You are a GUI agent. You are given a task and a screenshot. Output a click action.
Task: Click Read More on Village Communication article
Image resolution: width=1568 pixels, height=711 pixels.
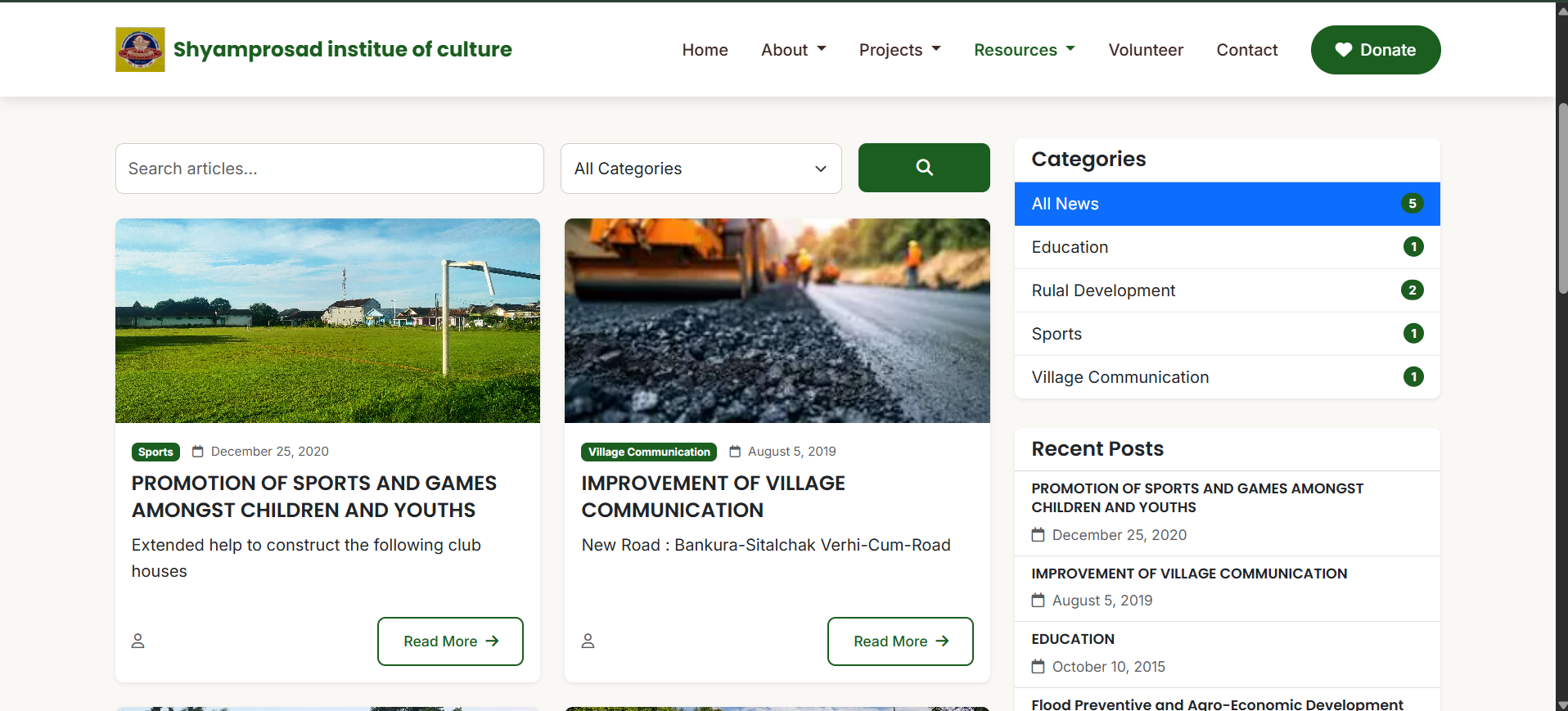click(900, 641)
